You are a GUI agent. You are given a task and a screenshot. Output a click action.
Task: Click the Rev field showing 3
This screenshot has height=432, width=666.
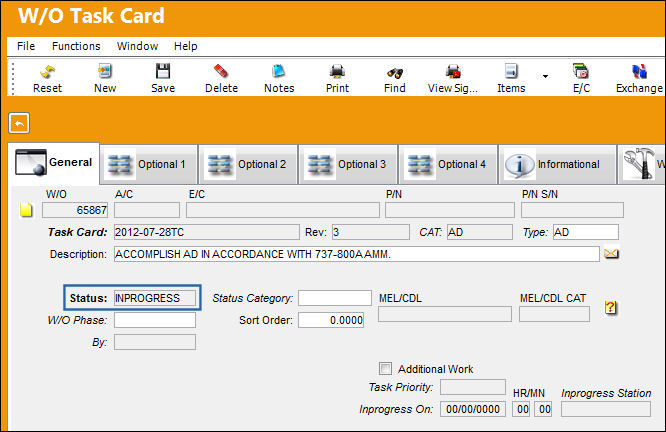(x=371, y=232)
